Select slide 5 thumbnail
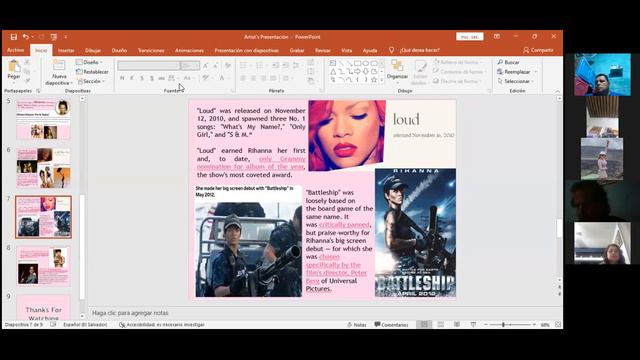Screen dimensions: 640x360 click(x=43, y=119)
